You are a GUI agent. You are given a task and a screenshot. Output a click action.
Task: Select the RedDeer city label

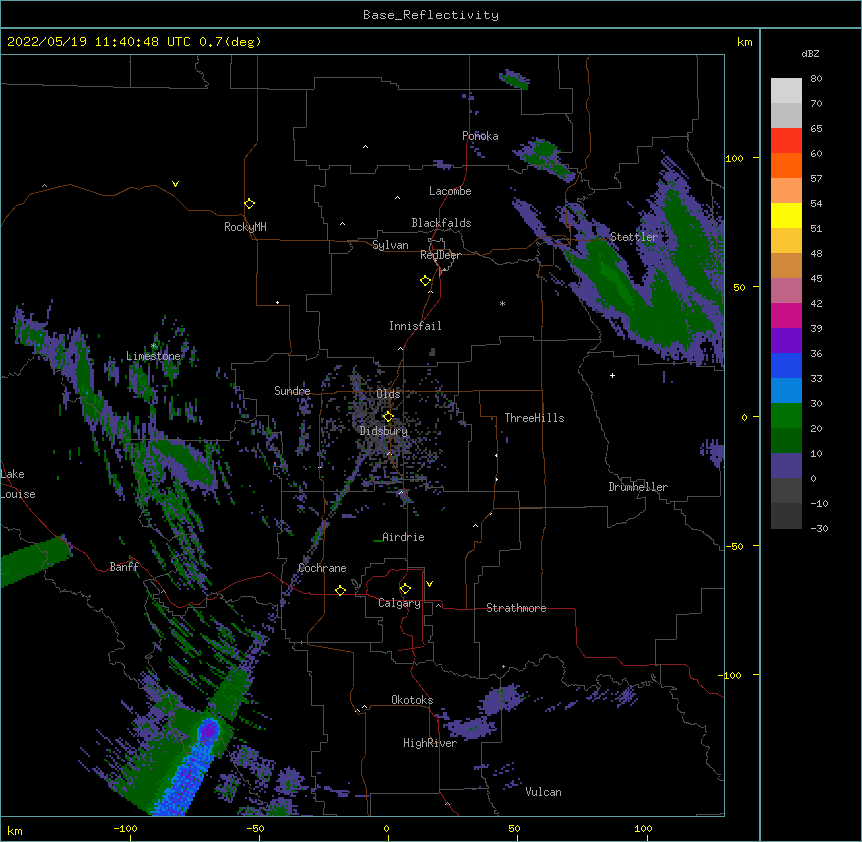[440, 255]
